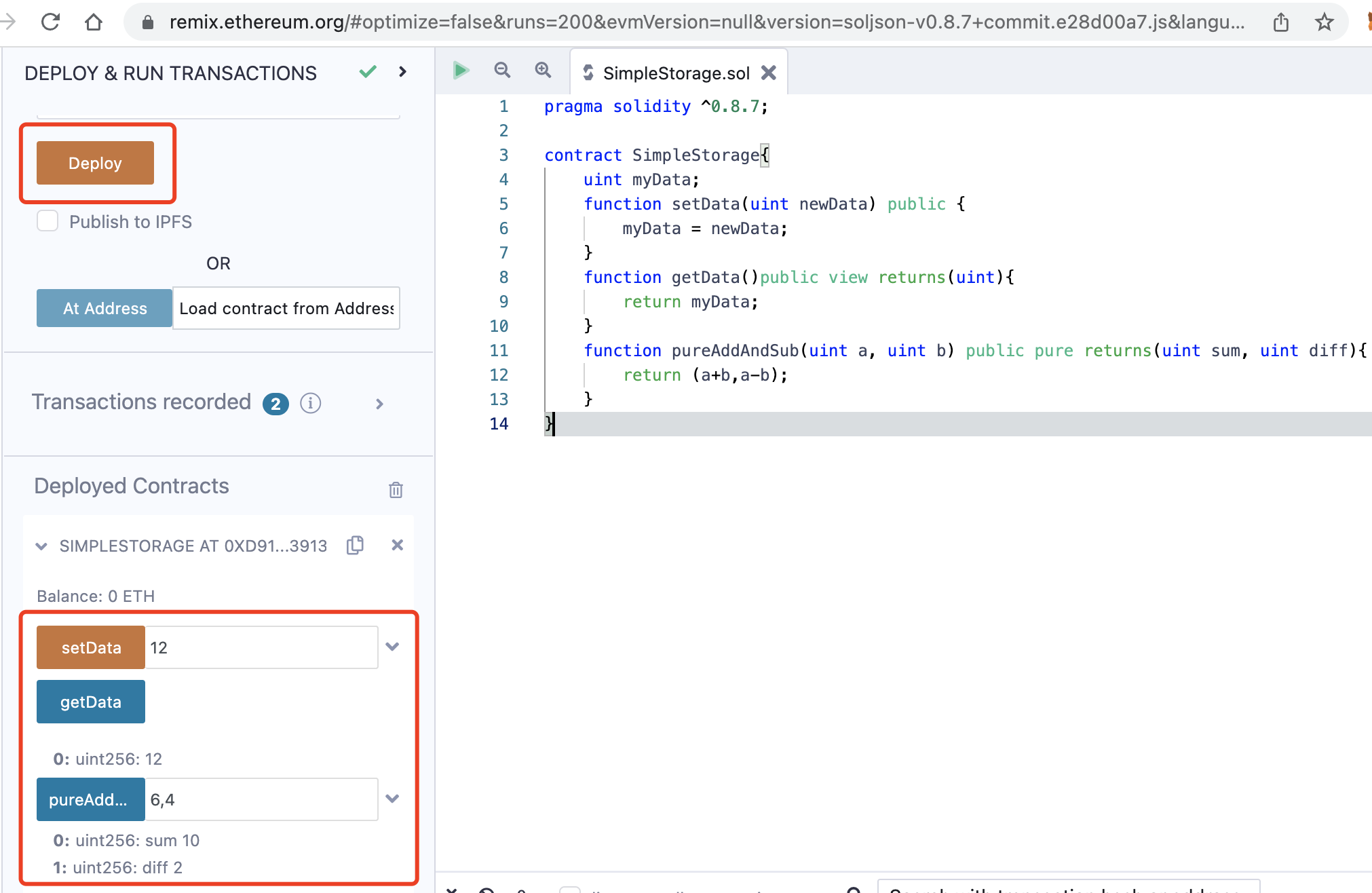Click the info icon beside Transactions recorded
The image size is (1372, 893).
tap(310, 403)
